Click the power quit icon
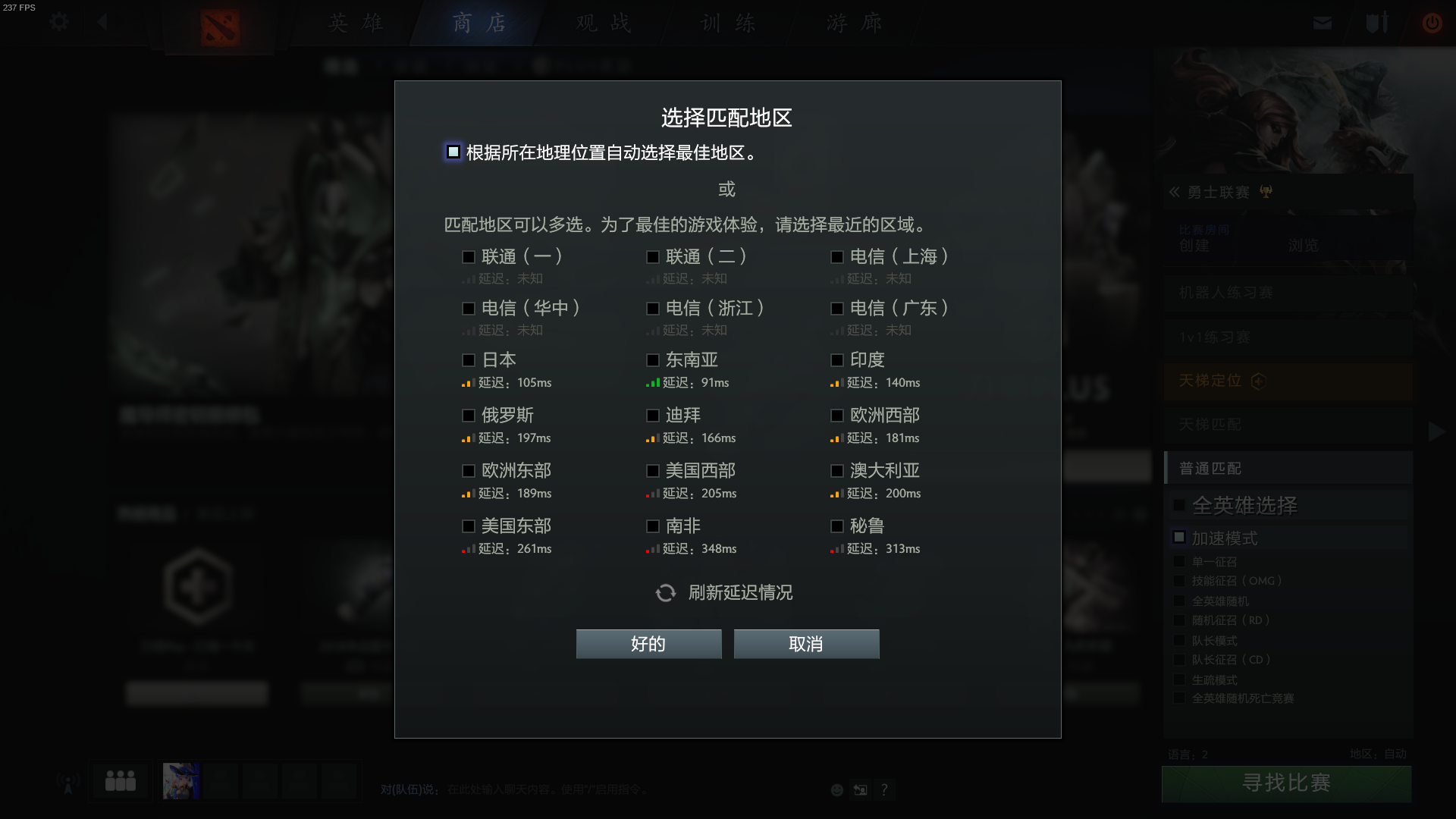 coord(1432,23)
